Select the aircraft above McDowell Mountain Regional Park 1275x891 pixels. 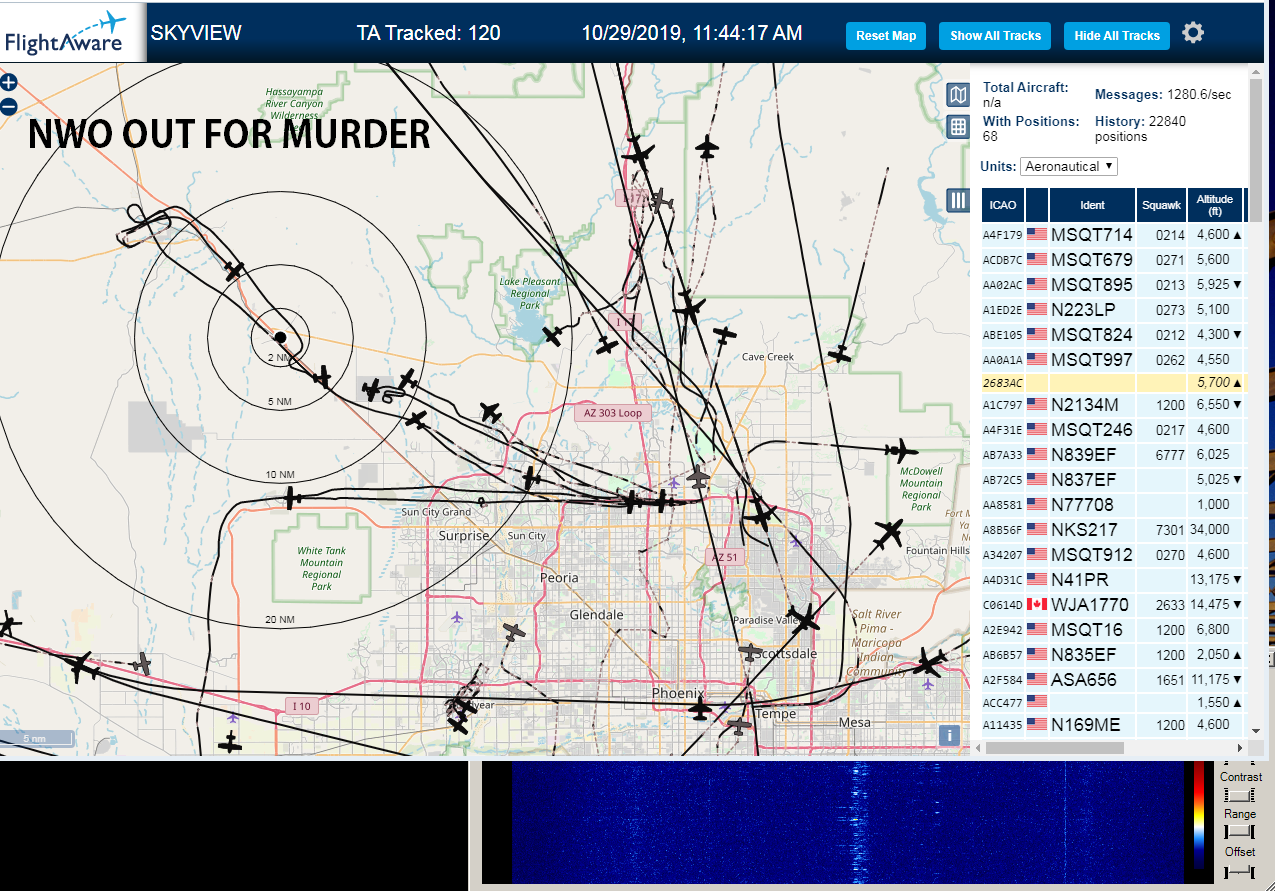pos(901,451)
